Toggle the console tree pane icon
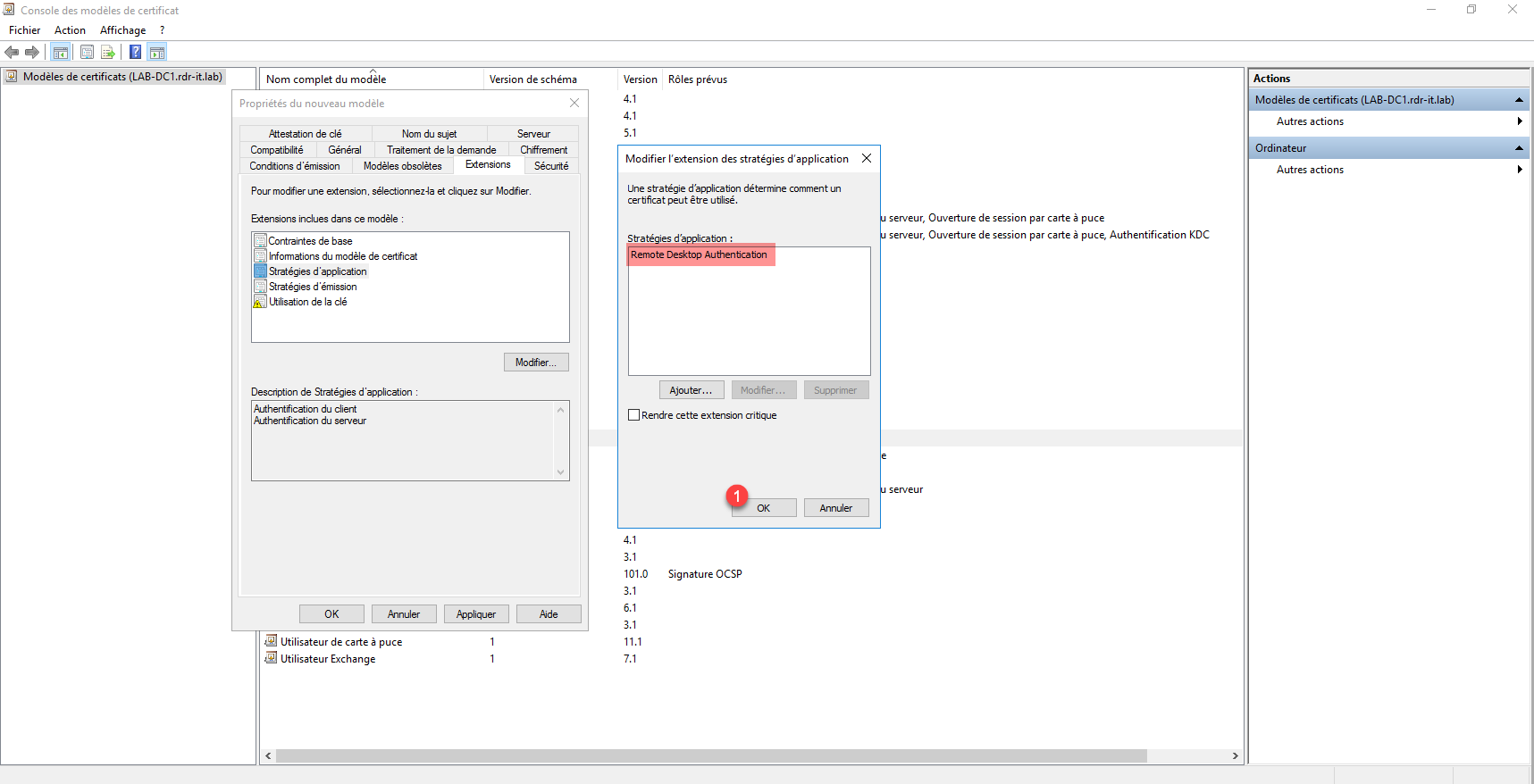 (61, 53)
